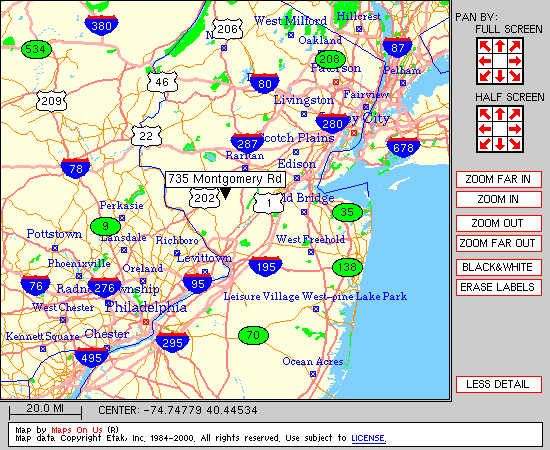Pan full screen down-right diagonal arrow
550x450 pixels.
point(515,76)
